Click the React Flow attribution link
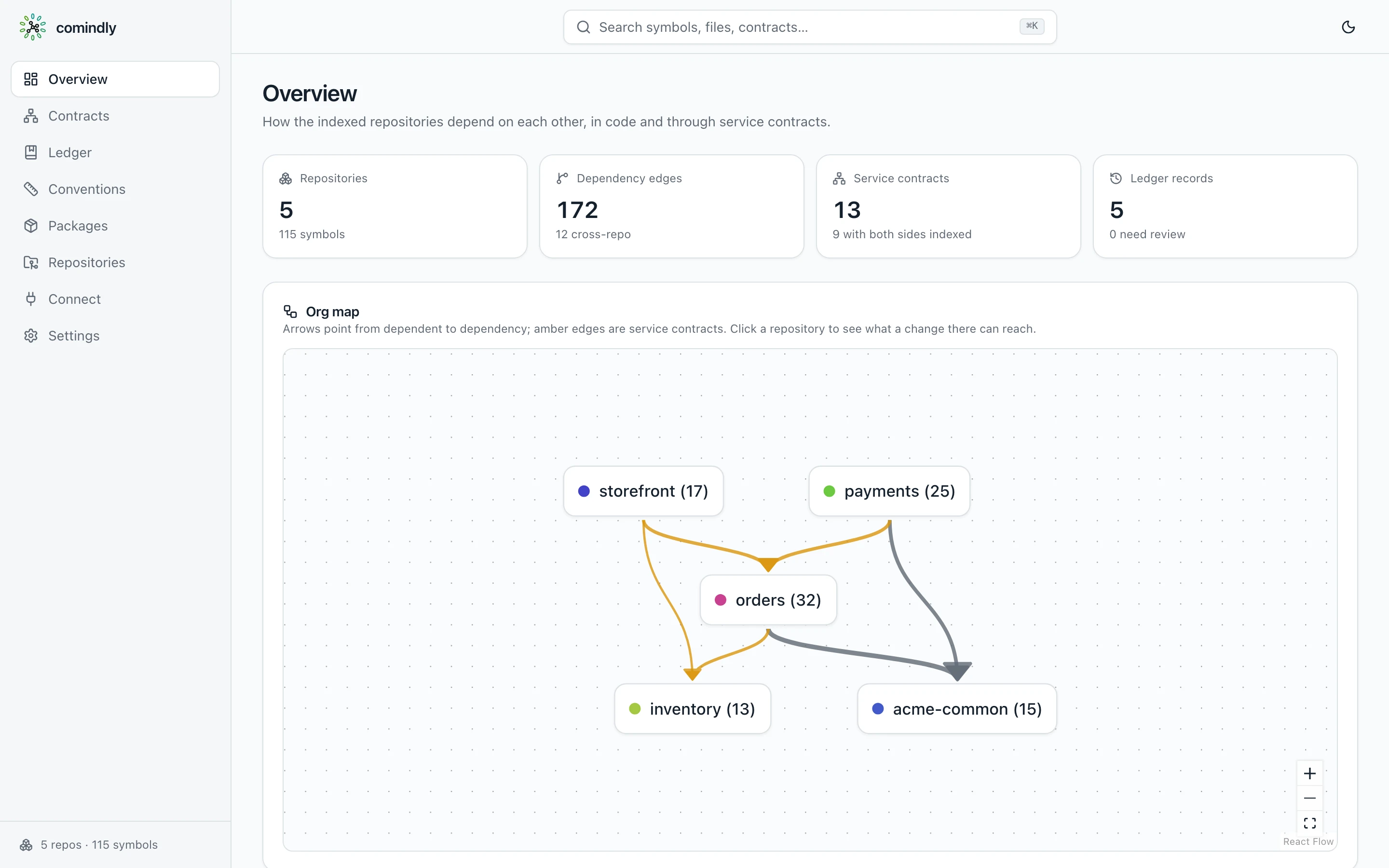The height and width of the screenshot is (868, 1389). [1308, 841]
